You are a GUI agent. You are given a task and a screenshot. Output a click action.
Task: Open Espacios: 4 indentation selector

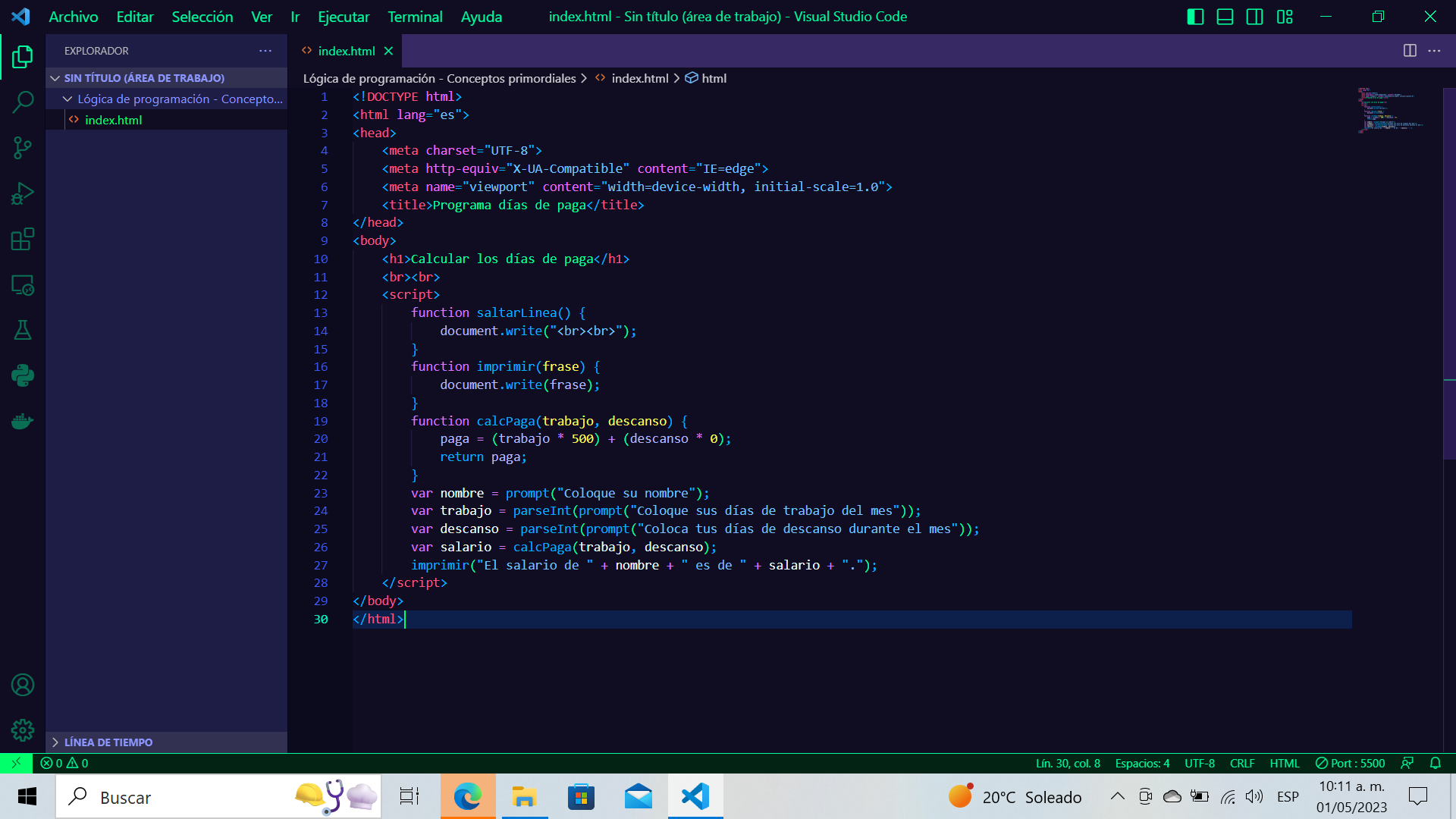[x=1142, y=763]
